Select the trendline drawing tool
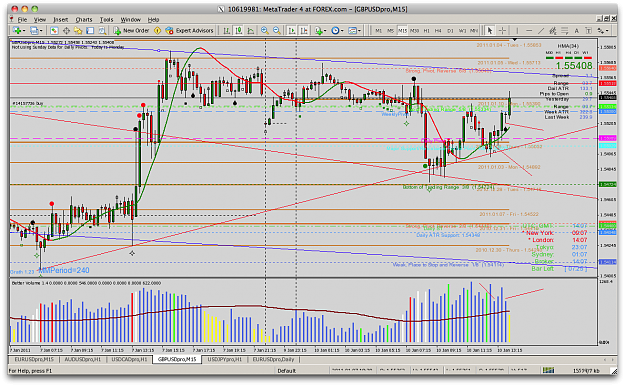 [x=541, y=30]
